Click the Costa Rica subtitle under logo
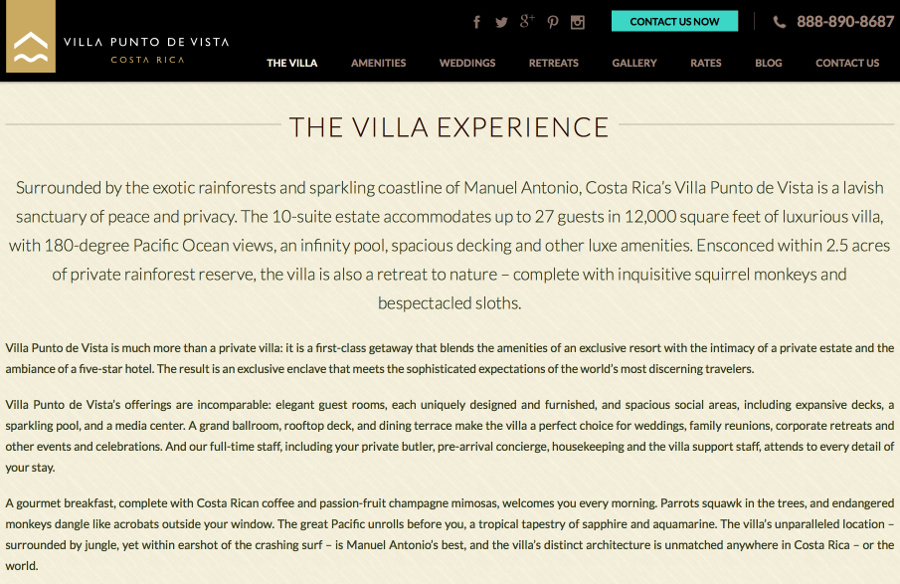900x584 pixels. click(x=148, y=60)
